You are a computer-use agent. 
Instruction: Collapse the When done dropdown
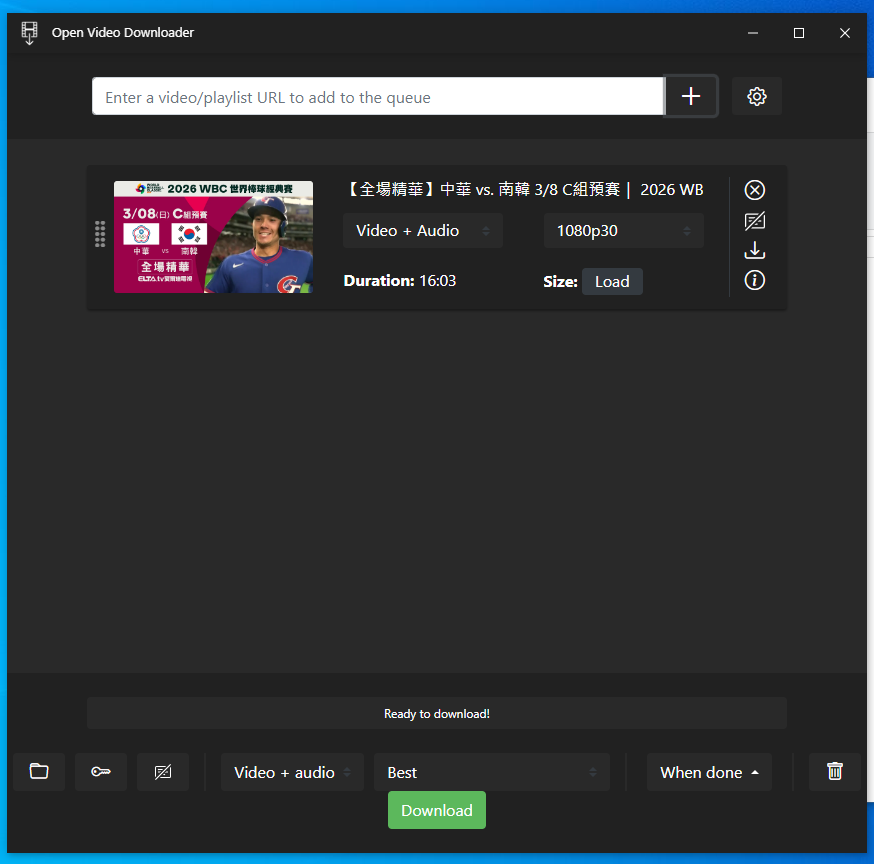[x=709, y=771]
